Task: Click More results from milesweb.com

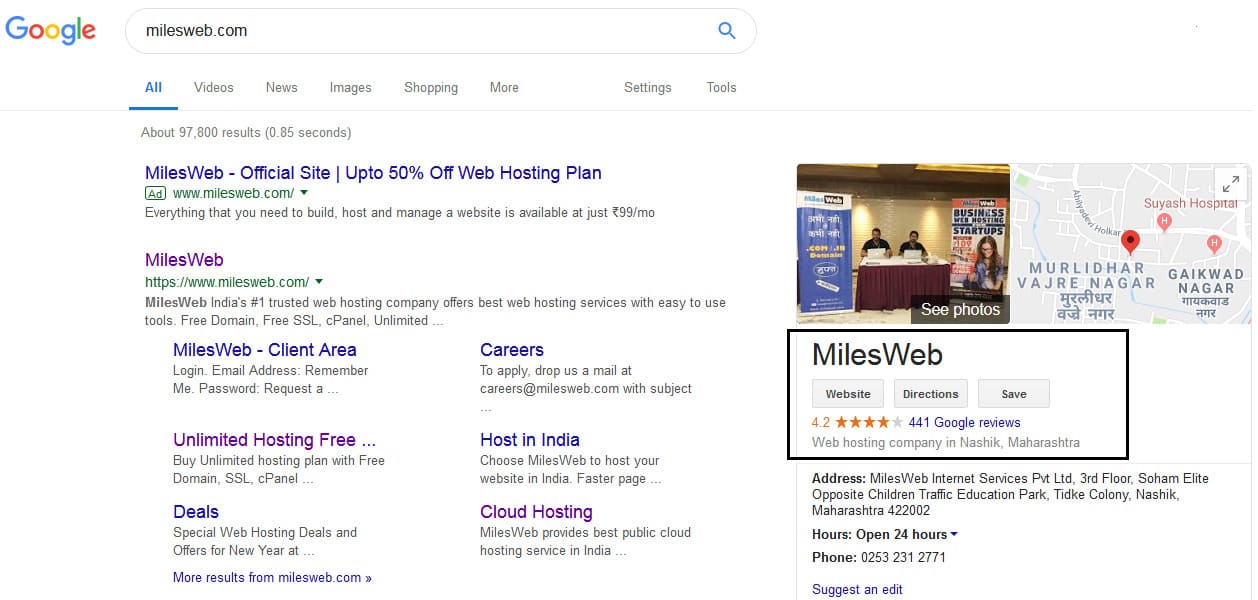Action: pyautogui.click(x=272, y=578)
